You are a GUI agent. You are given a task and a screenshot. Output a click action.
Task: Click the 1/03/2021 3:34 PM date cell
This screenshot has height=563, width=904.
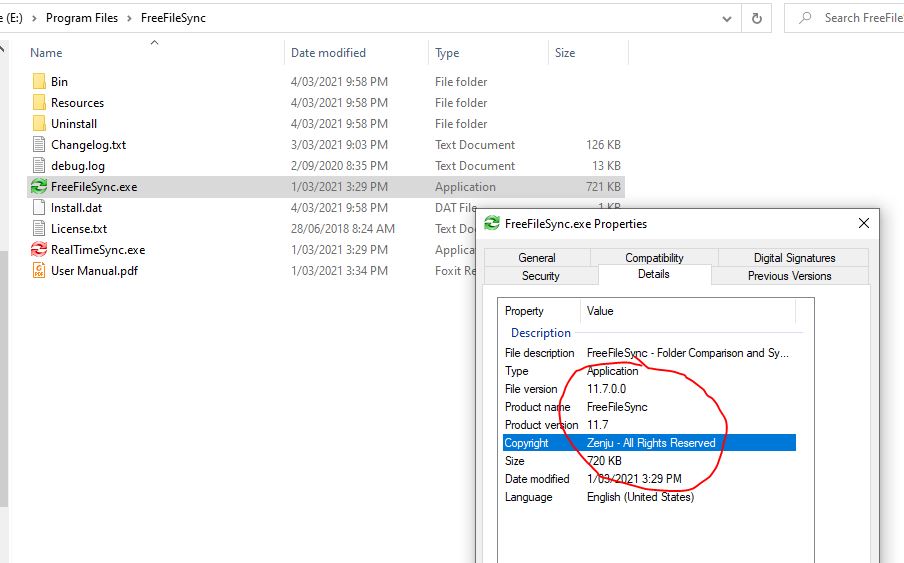click(x=339, y=270)
